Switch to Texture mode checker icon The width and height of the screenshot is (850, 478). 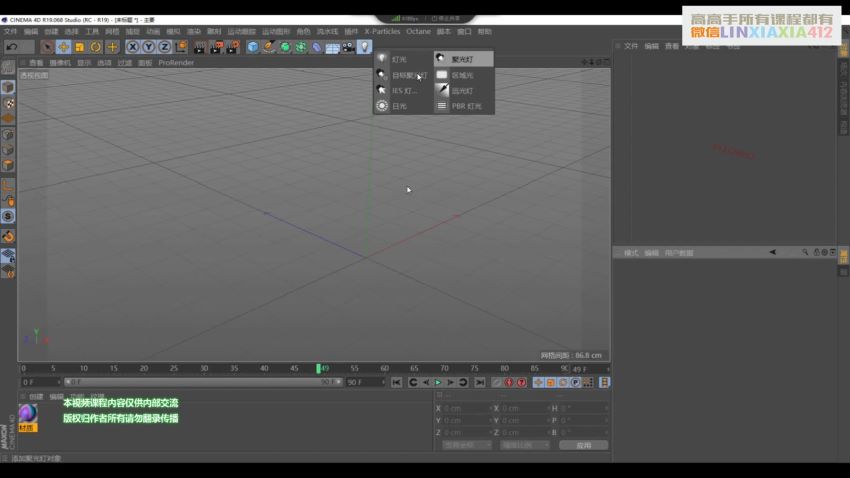coord(8,103)
